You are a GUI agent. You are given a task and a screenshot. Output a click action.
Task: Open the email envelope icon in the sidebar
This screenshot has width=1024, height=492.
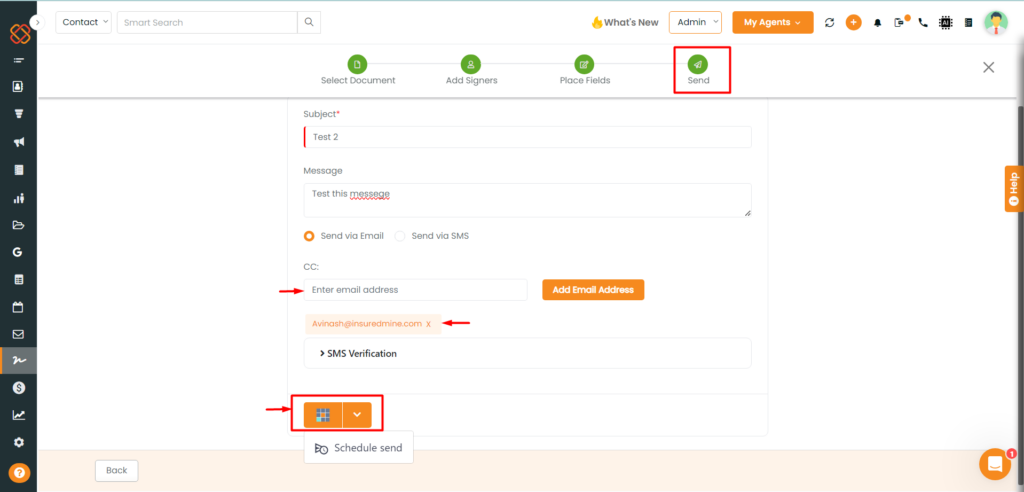(x=18, y=334)
